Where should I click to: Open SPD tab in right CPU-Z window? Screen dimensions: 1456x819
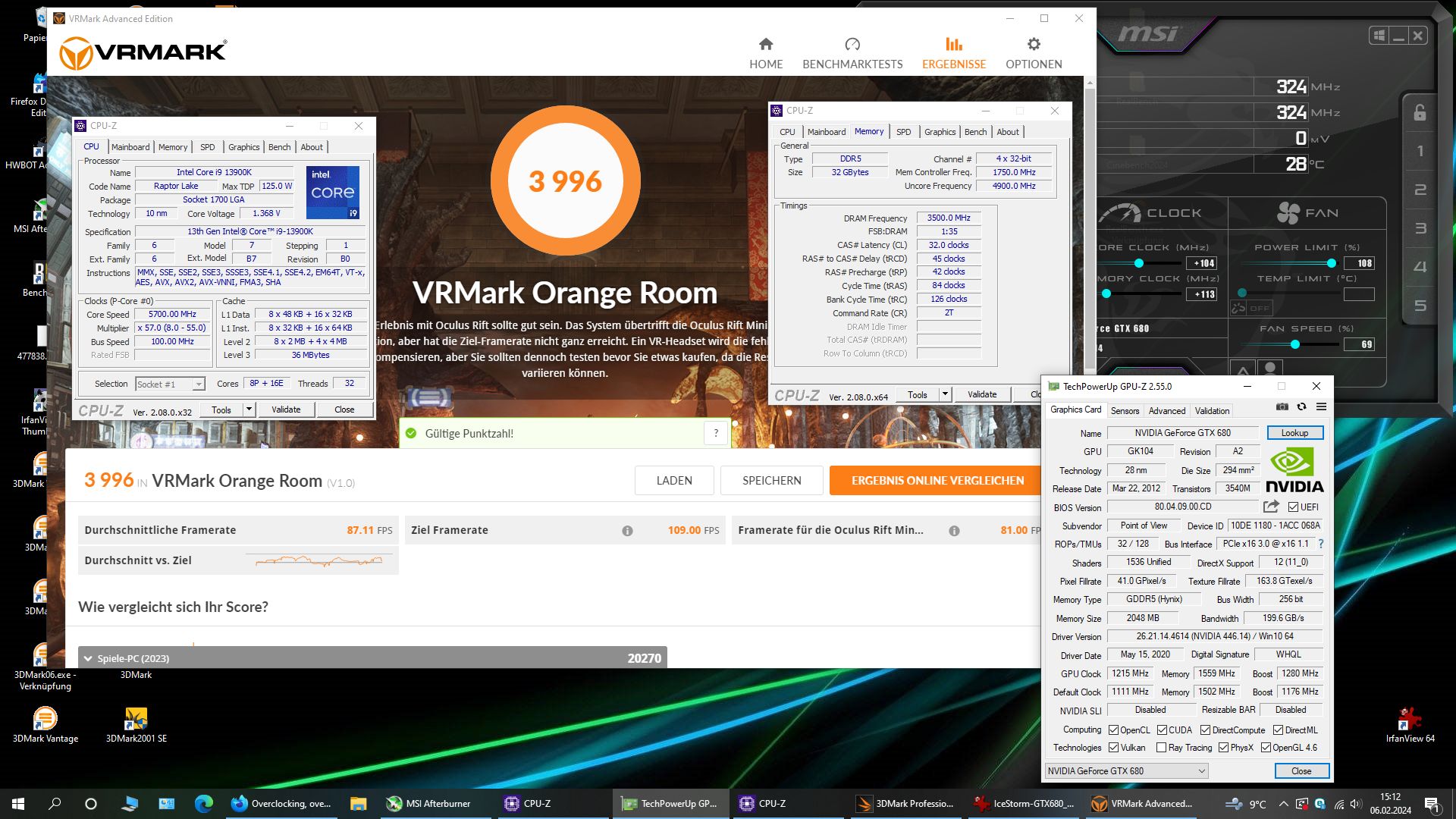click(903, 132)
